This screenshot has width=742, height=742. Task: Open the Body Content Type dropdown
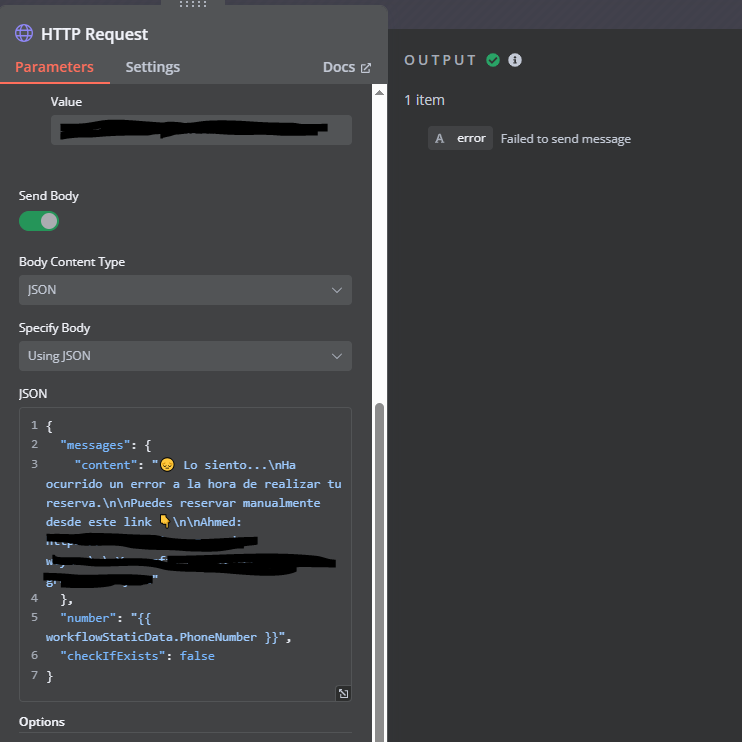click(x=185, y=290)
